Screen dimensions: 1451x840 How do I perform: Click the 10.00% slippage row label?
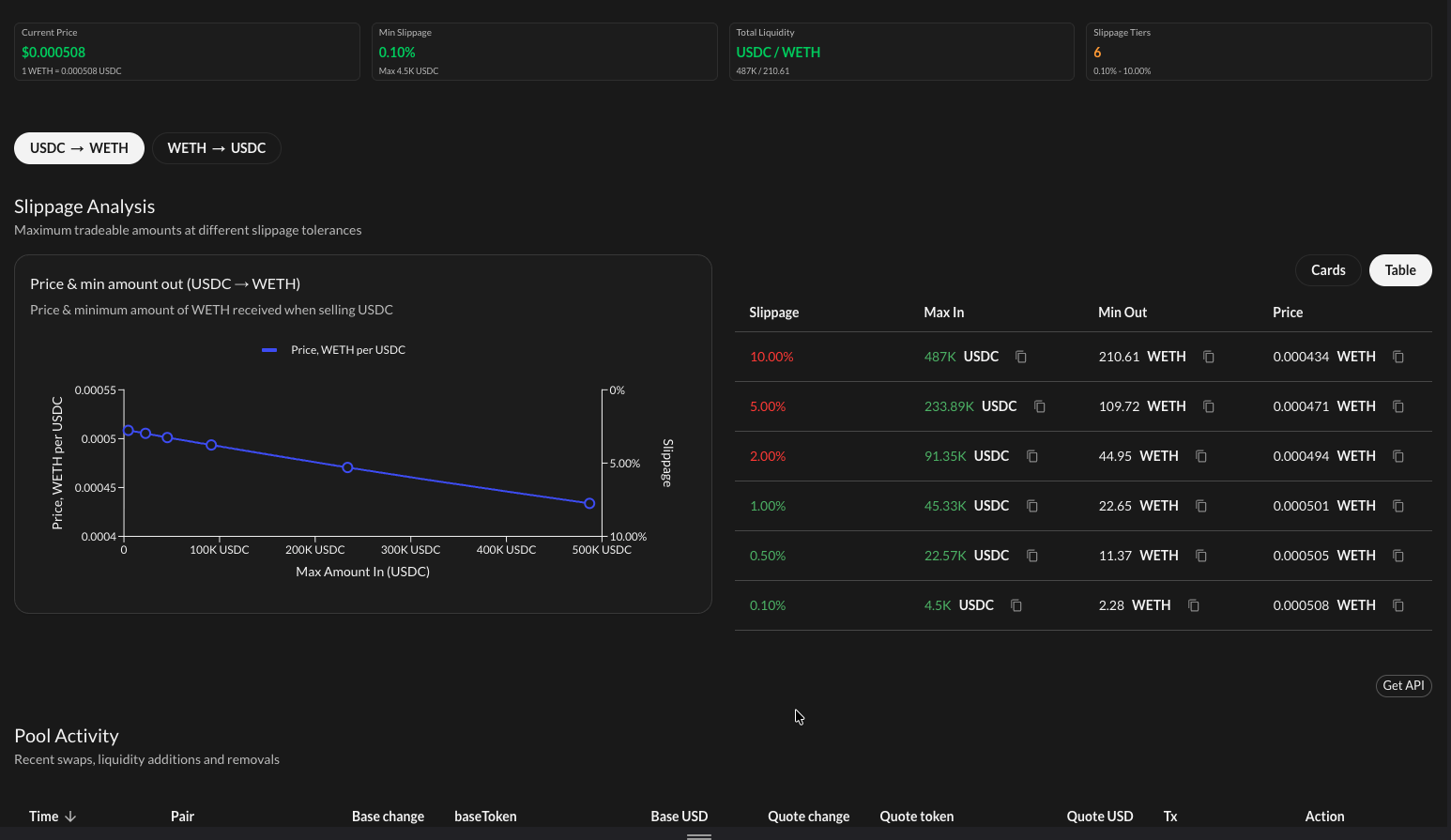click(771, 357)
